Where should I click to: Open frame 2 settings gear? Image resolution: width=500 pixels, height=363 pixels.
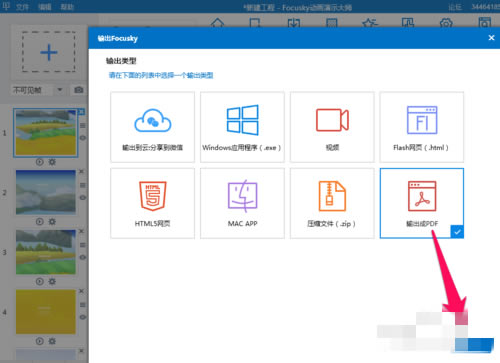click(x=52, y=222)
